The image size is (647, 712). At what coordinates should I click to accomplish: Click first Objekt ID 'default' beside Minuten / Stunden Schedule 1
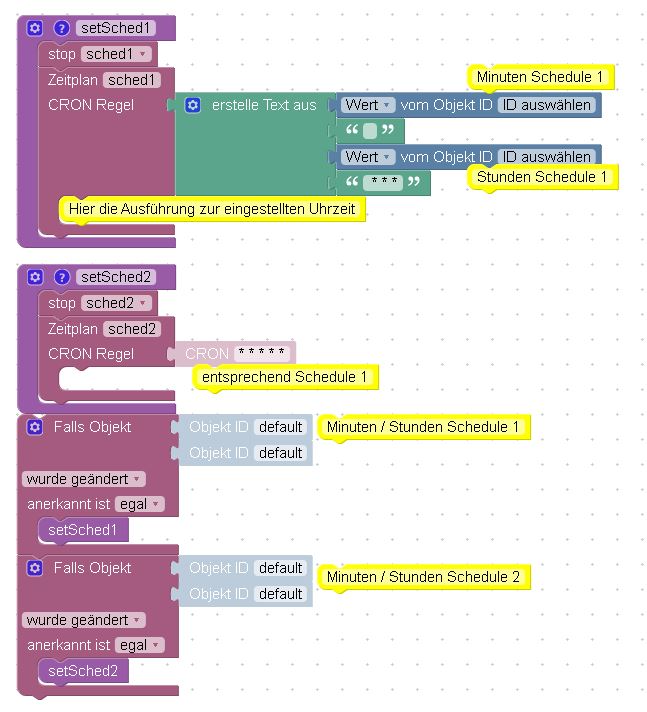tap(280, 427)
